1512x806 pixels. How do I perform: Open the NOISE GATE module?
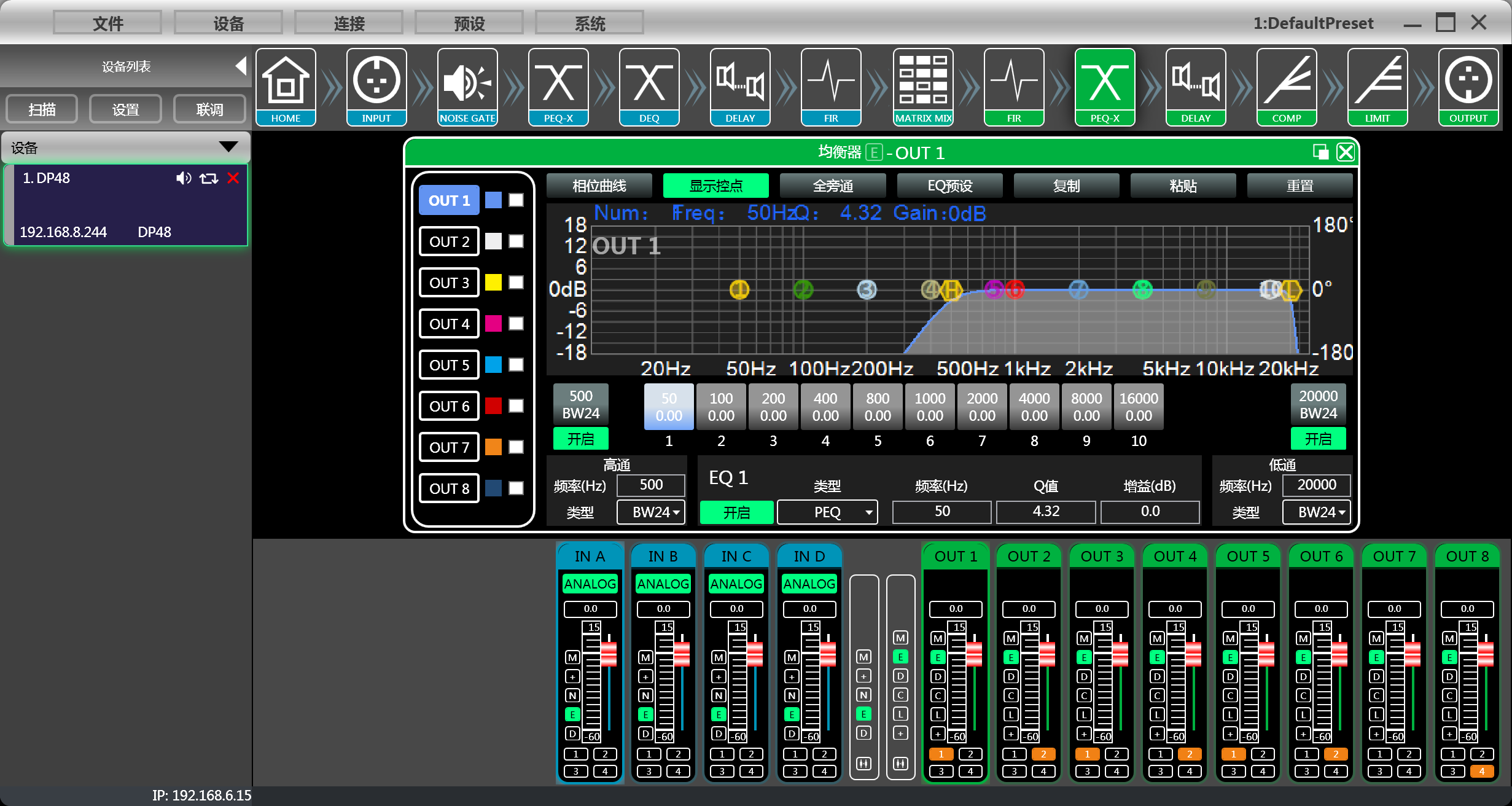pos(467,87)
